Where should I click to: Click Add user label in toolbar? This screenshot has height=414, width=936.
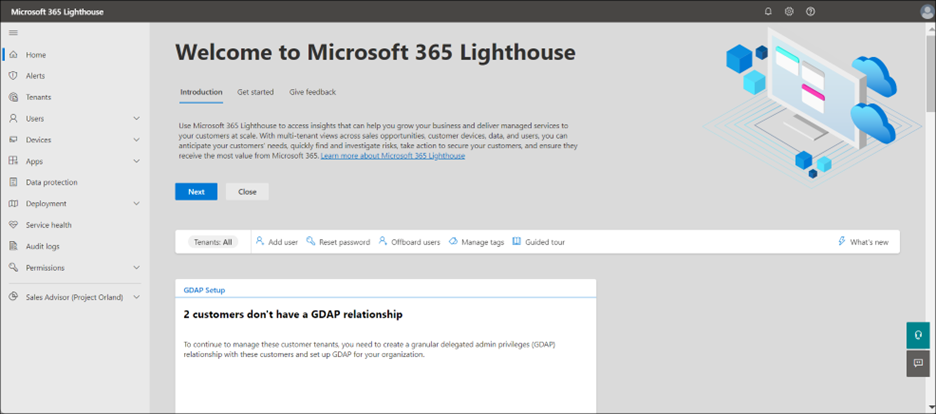click(x=283, y=242)
